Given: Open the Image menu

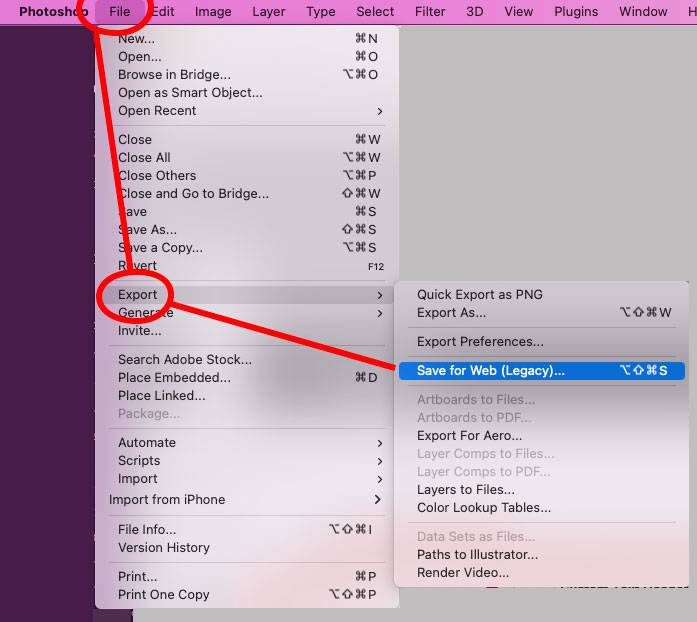Looking at the screenshot, I should coord(213,12).
